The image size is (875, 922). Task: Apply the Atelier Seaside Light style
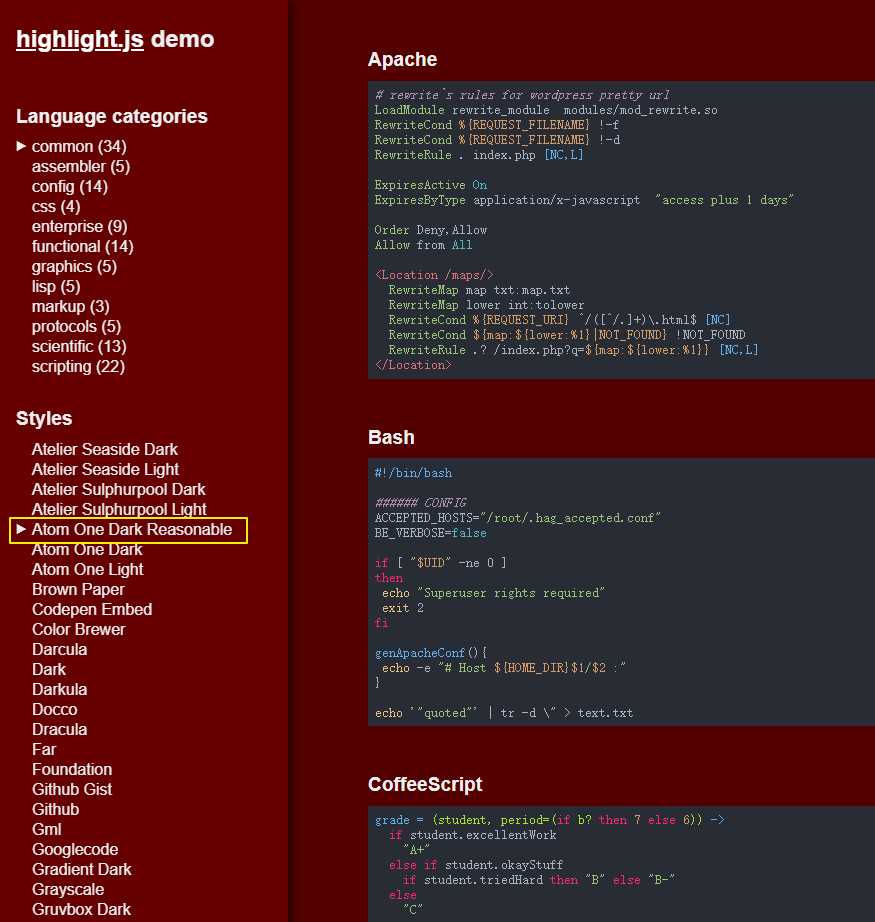click(x=105, y=469)
